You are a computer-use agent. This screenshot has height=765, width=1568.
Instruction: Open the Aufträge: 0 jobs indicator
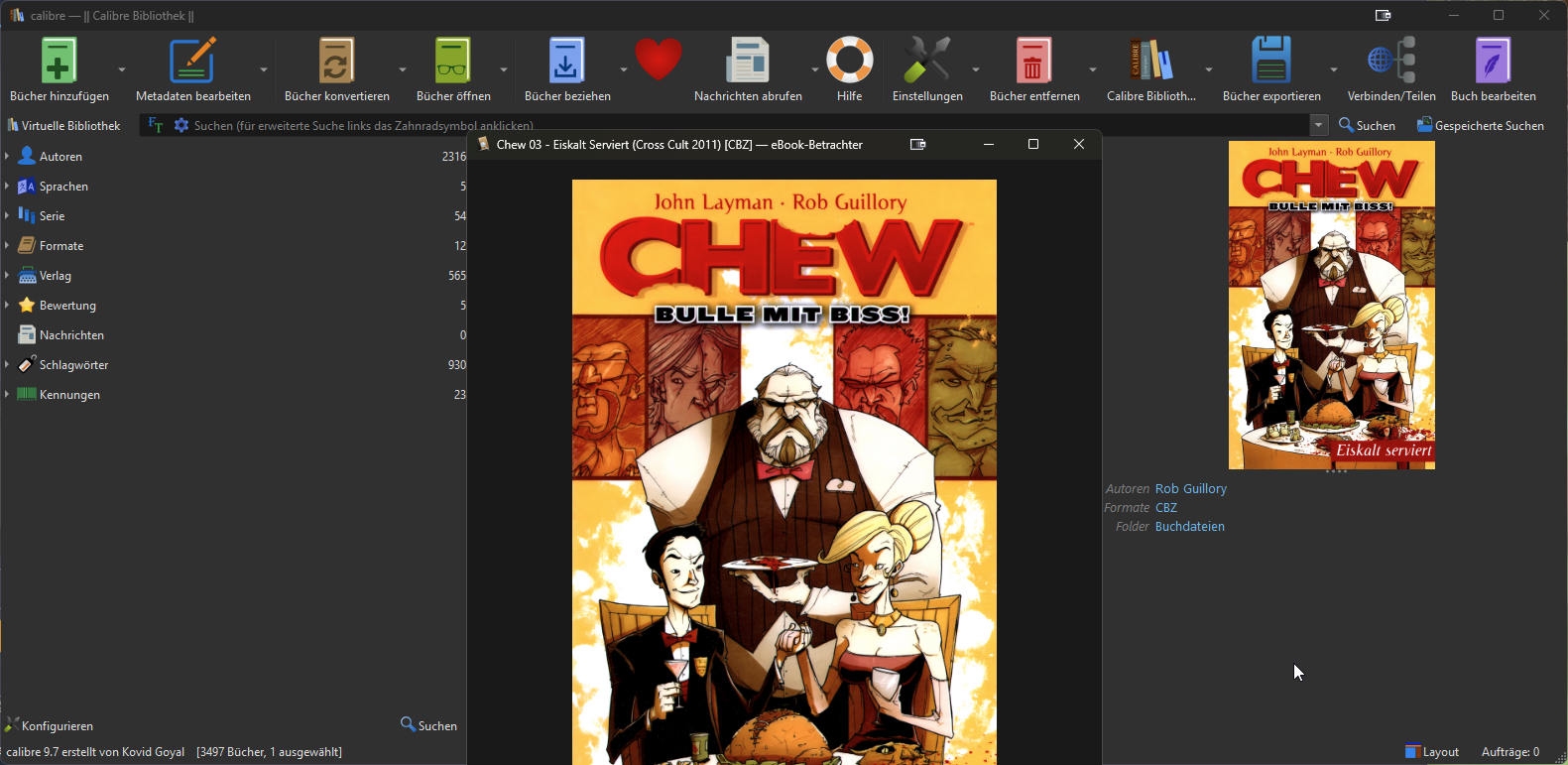(x=1510, y=752)
